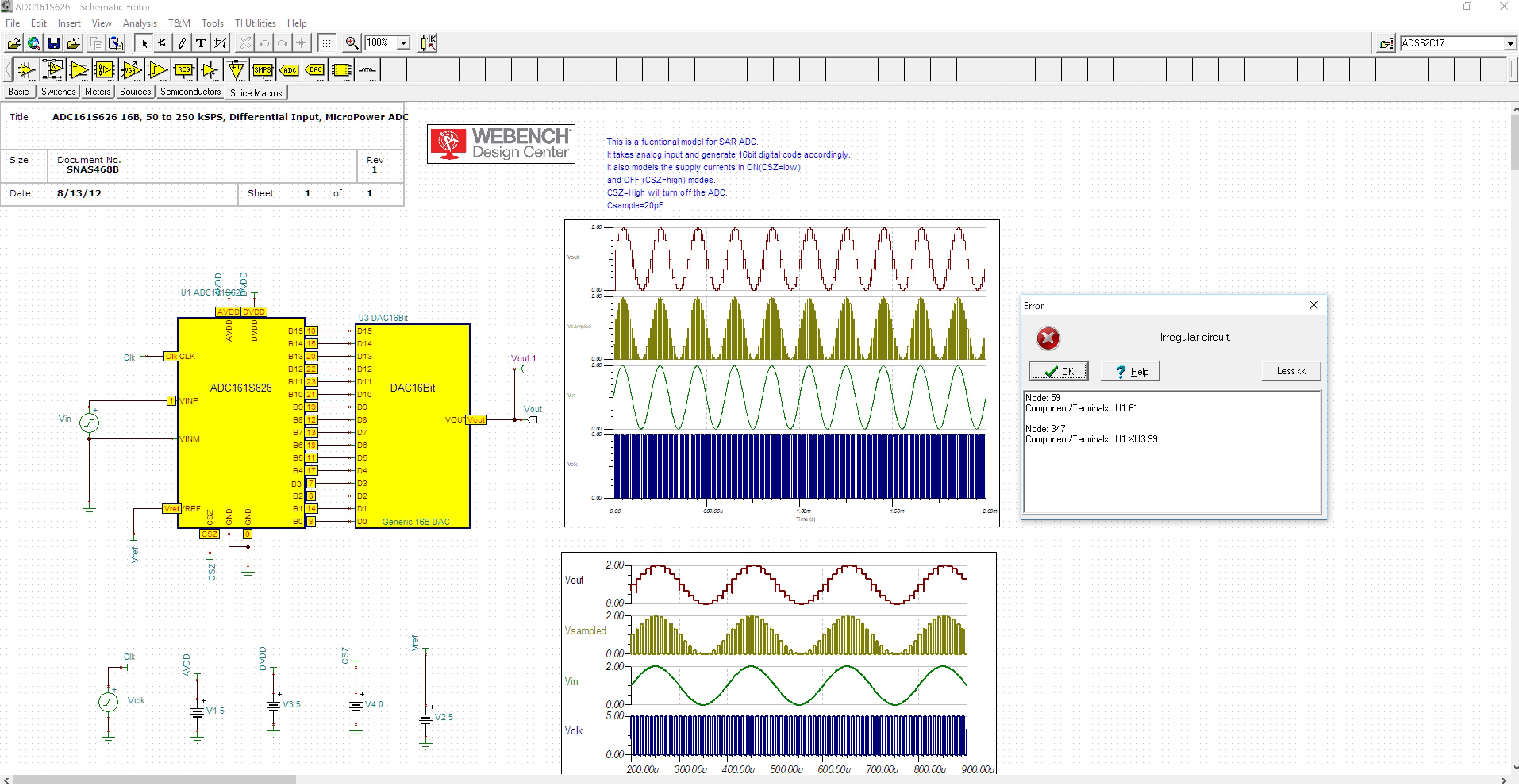Toggle the grid dots display button
Screen dimensions: 1519x784
[x=328, y=43]
